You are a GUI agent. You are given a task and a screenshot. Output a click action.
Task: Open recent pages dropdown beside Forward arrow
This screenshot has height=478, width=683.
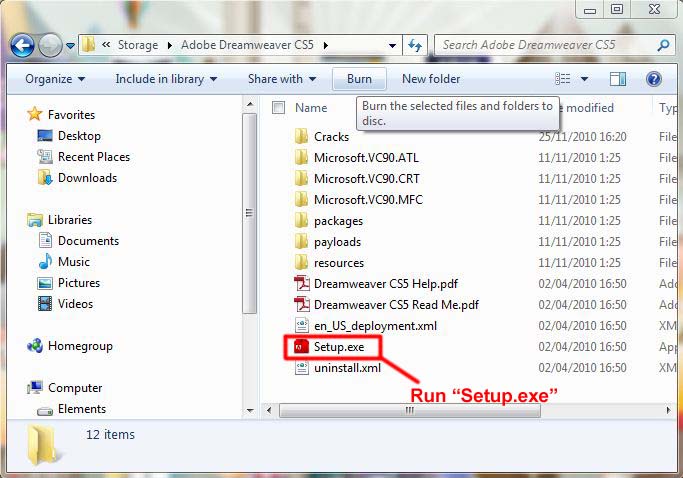coord(70,45)
